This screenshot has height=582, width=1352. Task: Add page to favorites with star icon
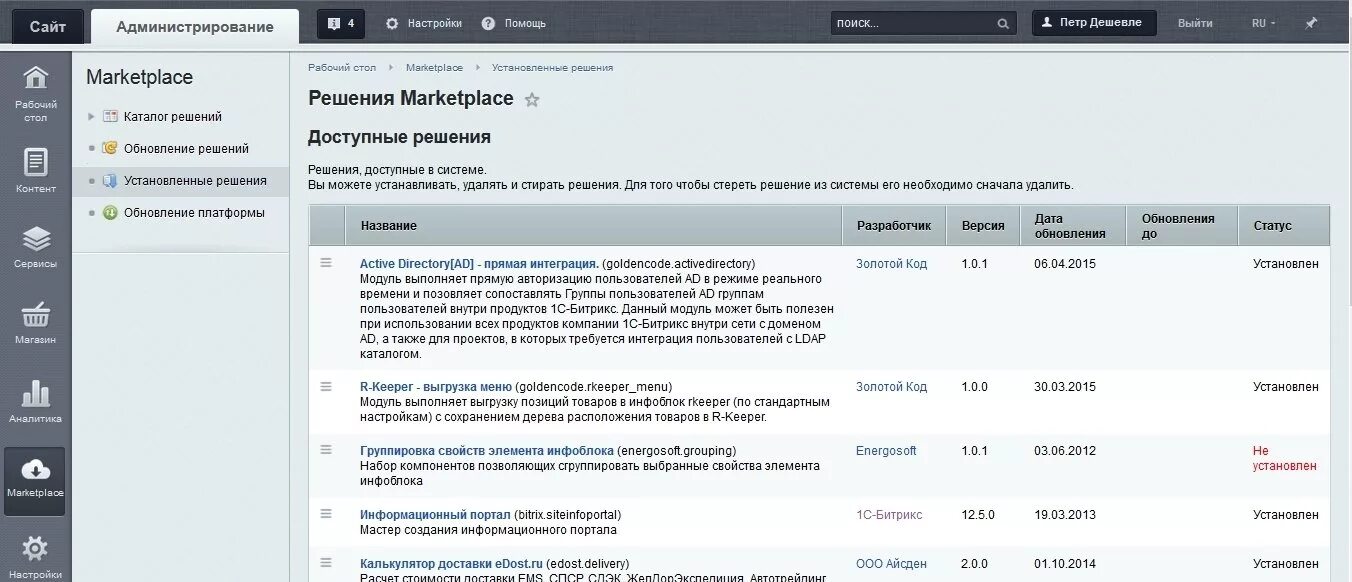pos(532,100)
